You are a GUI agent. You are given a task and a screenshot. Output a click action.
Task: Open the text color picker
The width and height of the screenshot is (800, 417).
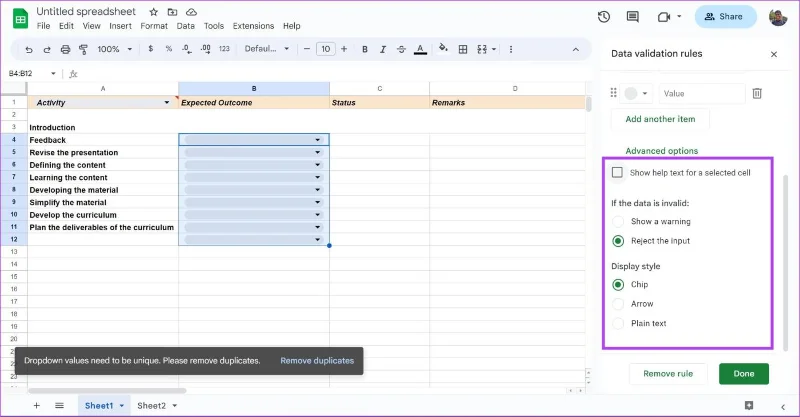[x=420, y=49]
